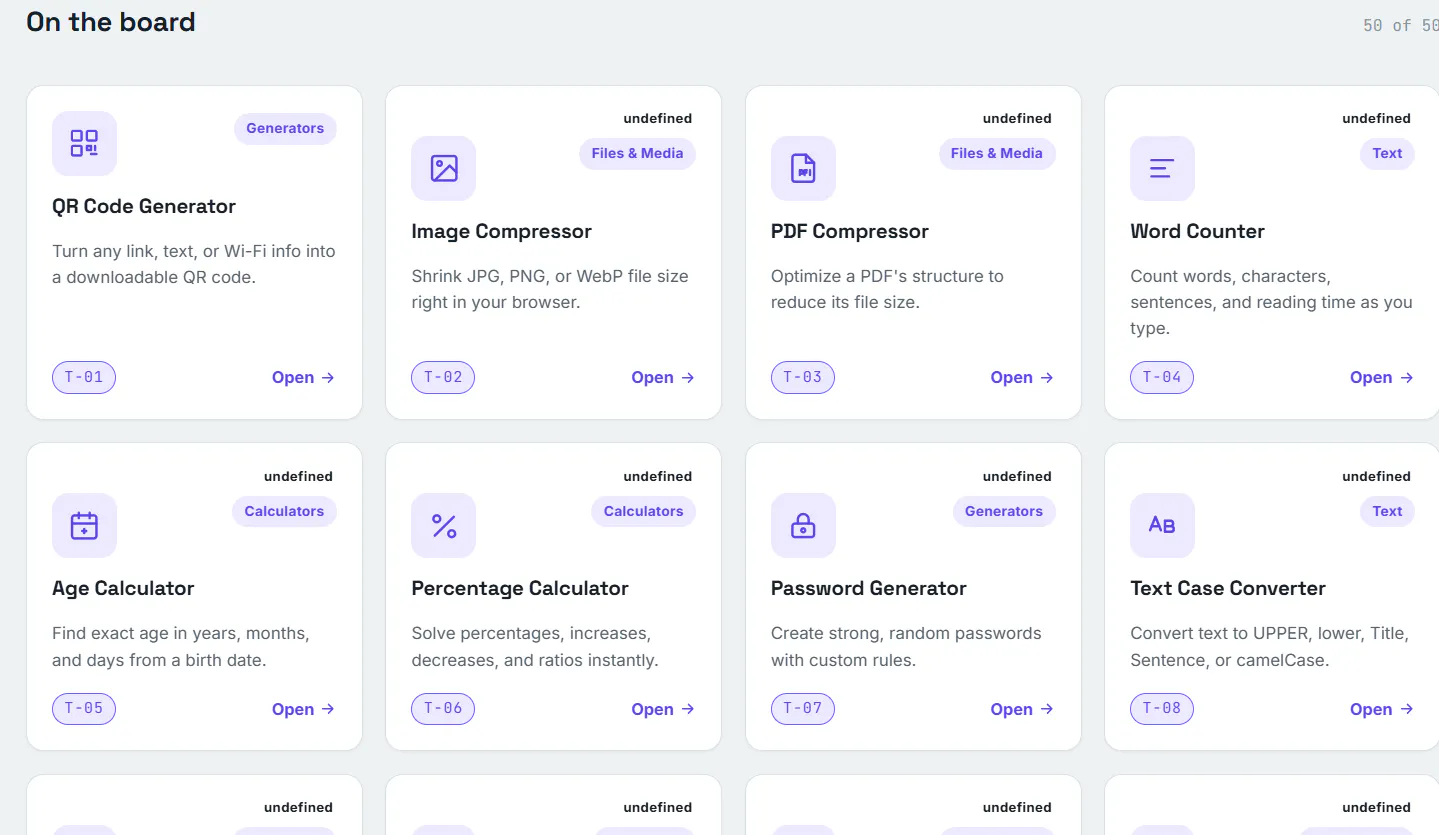Click the QR Code Generator title
1439x835 pixels.
coord(144,206)
